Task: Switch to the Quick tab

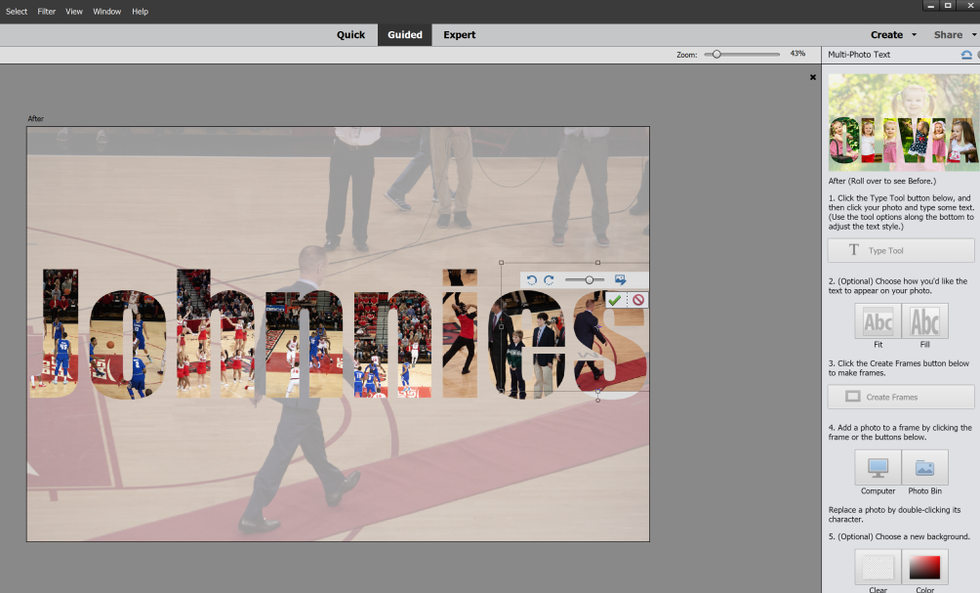Action: (x=351, y=35)
